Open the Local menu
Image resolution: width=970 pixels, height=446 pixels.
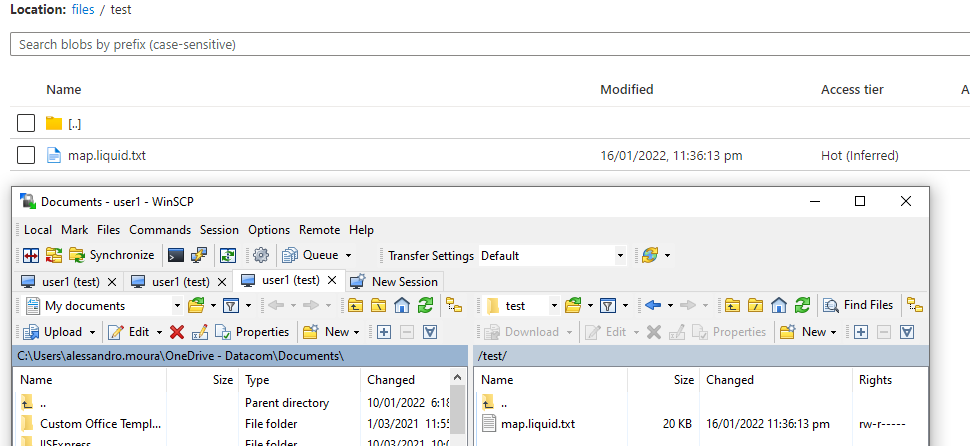tap(38, 229)
